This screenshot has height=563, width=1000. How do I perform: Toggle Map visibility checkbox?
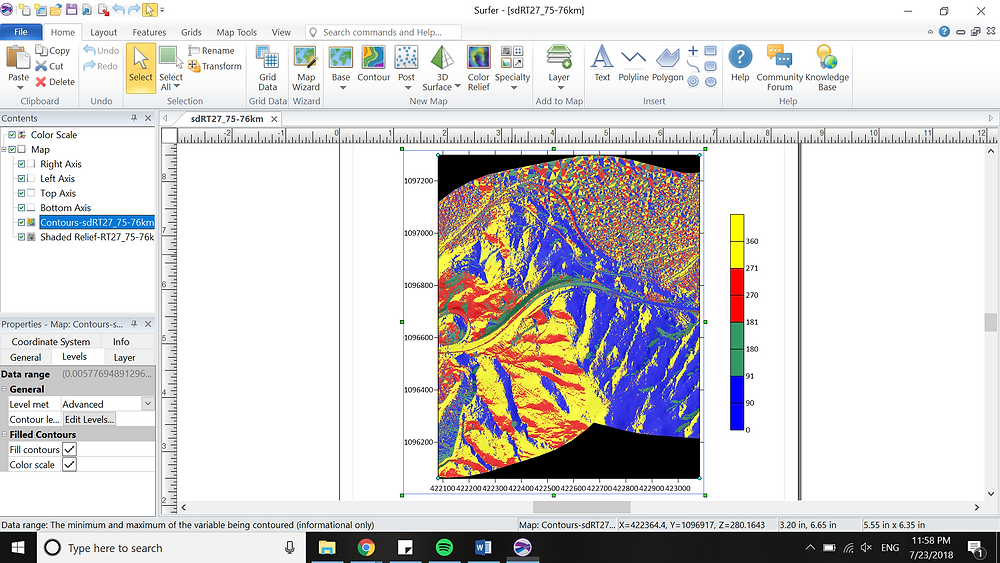click(x=12, y=149)
